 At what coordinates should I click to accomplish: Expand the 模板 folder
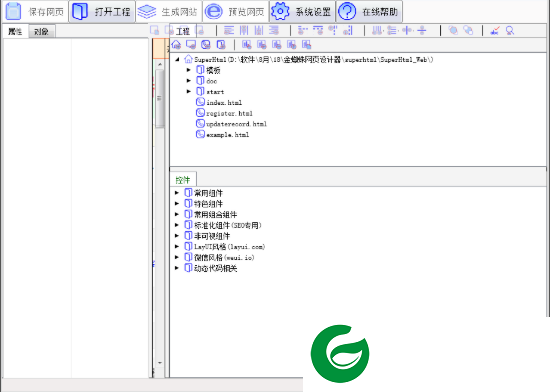(x=189, y=70)
